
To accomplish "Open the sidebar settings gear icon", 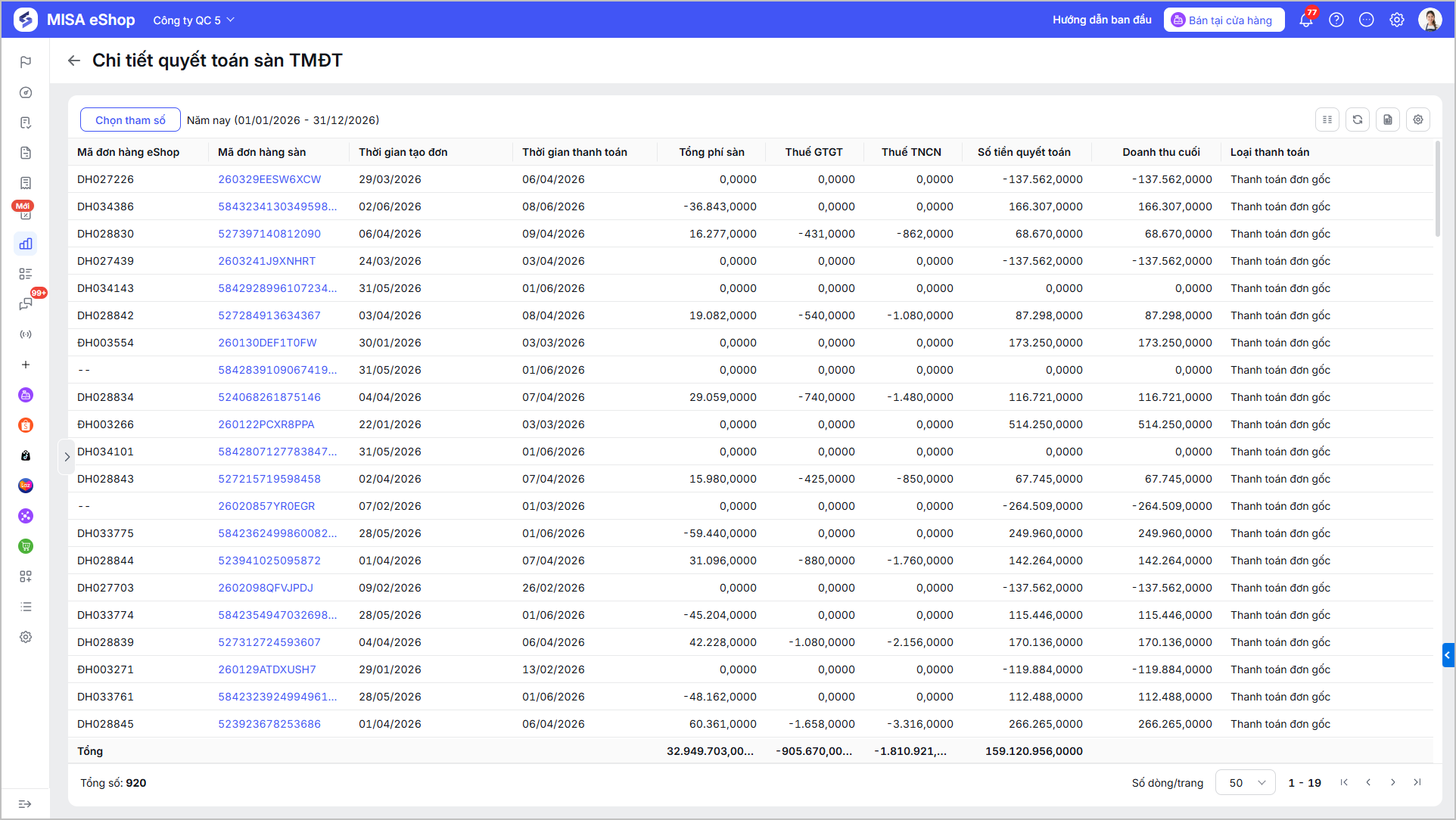I will pos(26,637).
